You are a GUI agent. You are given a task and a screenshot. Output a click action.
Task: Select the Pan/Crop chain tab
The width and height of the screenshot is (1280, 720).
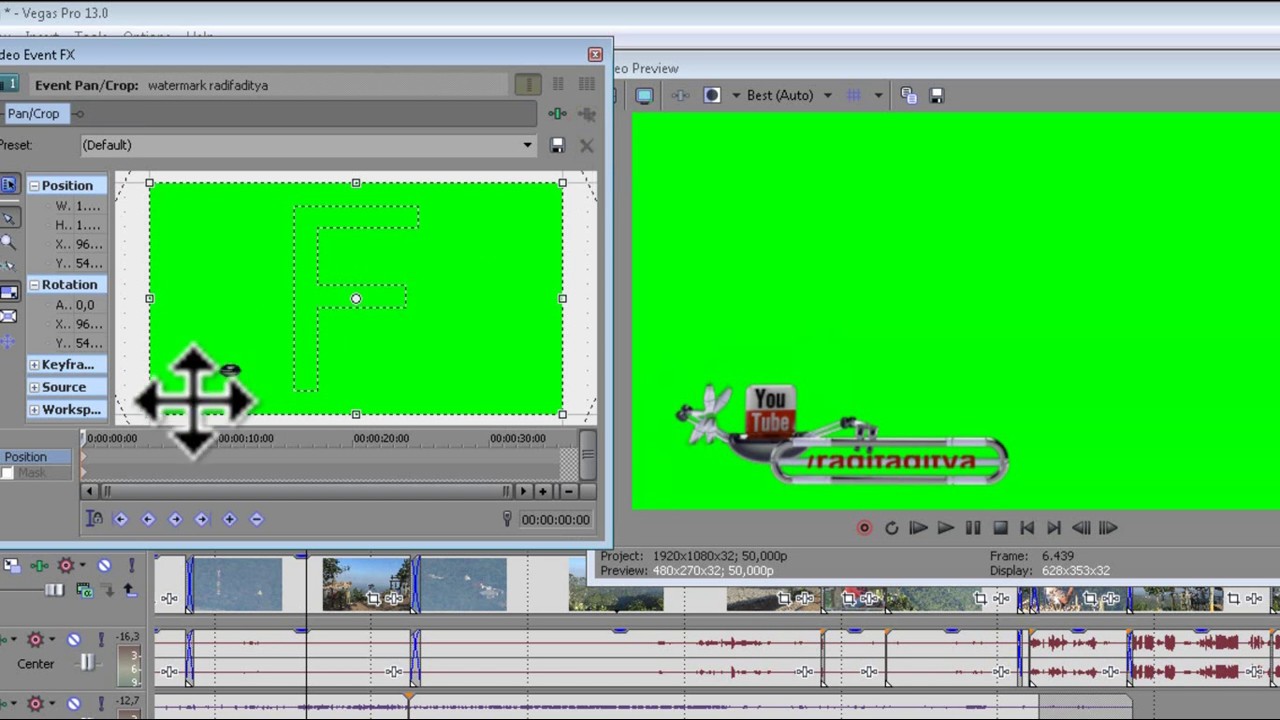pyautogui.click(x=33, y=114)
